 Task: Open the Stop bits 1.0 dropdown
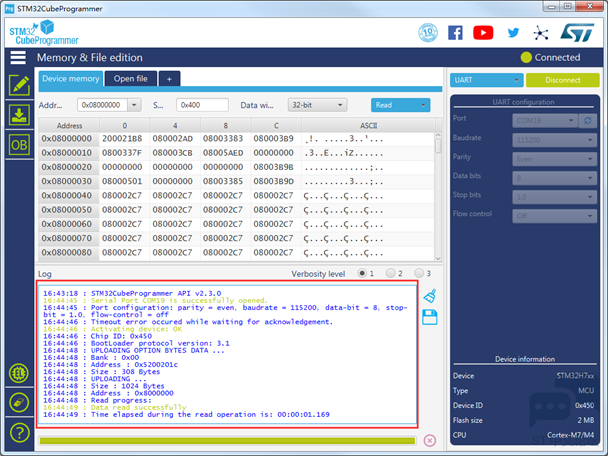[x=554, y=197]
